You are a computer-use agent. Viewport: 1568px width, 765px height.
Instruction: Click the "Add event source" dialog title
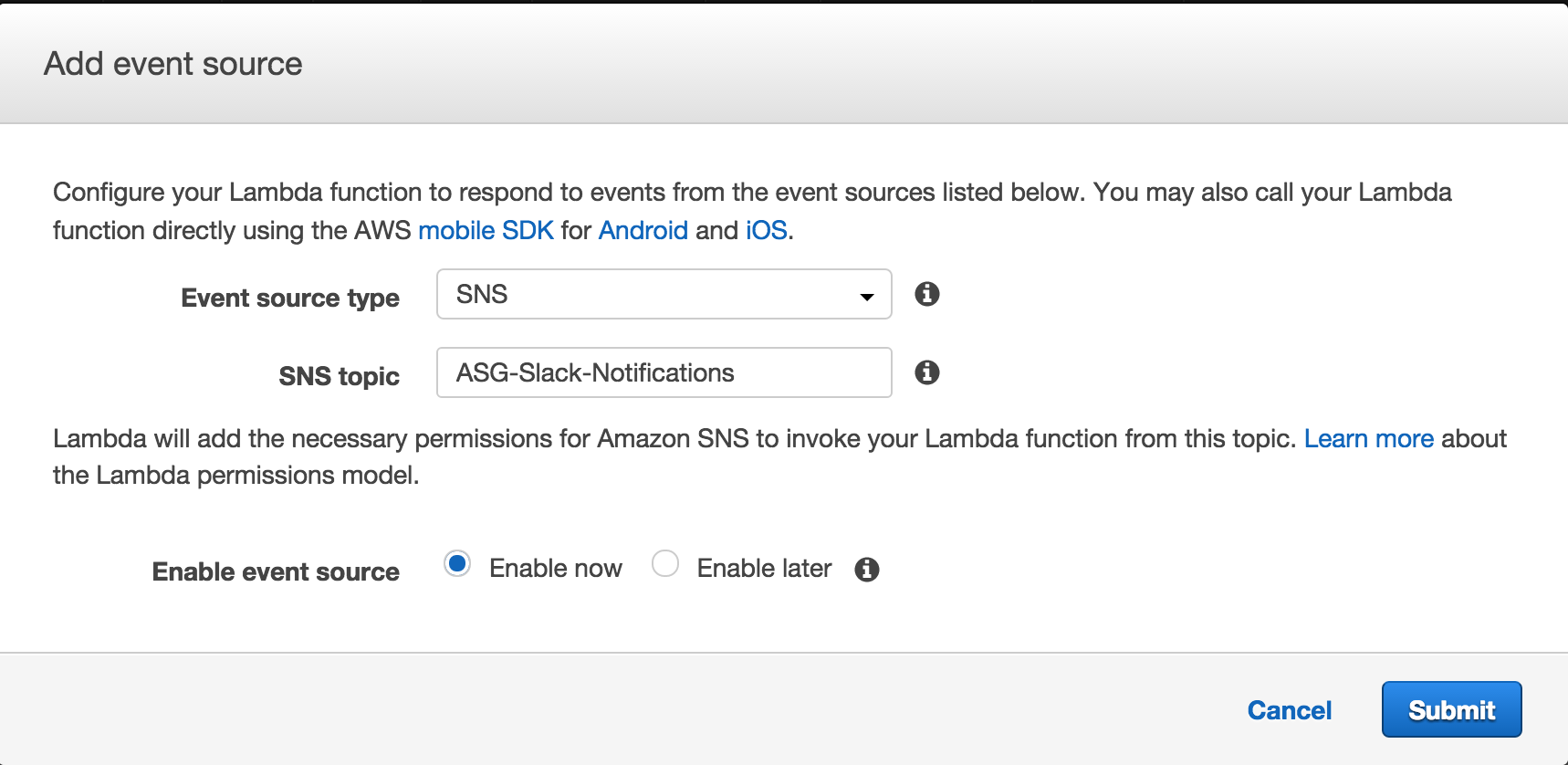click(x=173, y=64)
